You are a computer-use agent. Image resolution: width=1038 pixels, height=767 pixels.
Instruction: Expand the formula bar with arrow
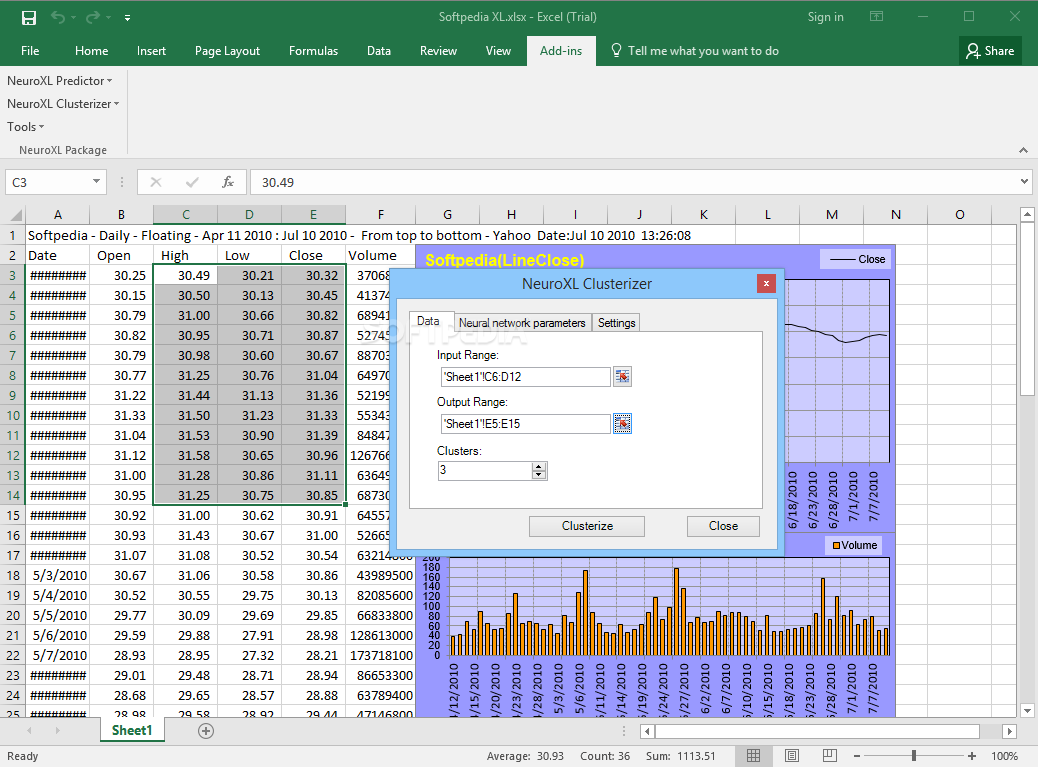click(1024, 181)
